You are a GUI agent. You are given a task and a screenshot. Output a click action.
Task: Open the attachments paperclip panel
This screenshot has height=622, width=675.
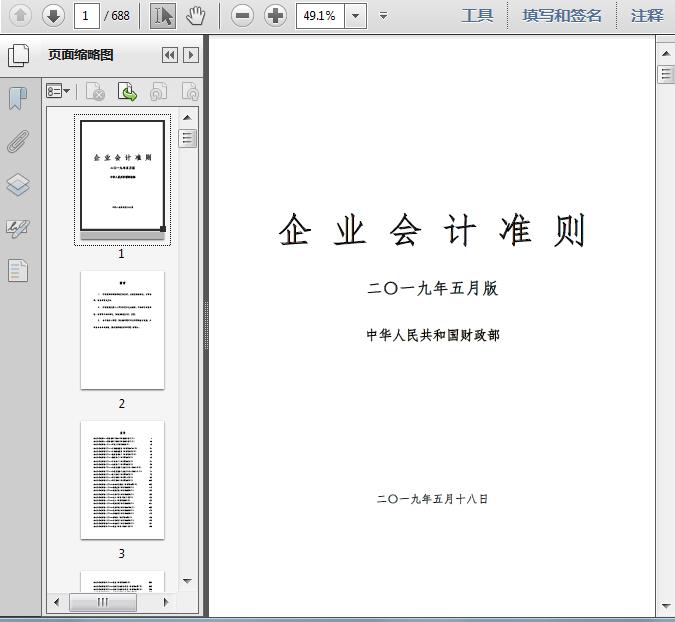pos(18,142)
